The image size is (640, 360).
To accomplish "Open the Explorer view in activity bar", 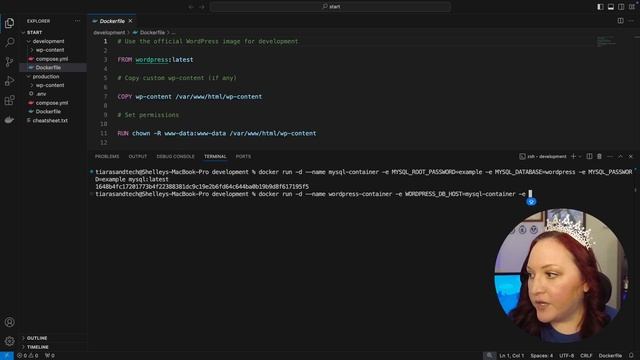I will (x=9, y=23).
